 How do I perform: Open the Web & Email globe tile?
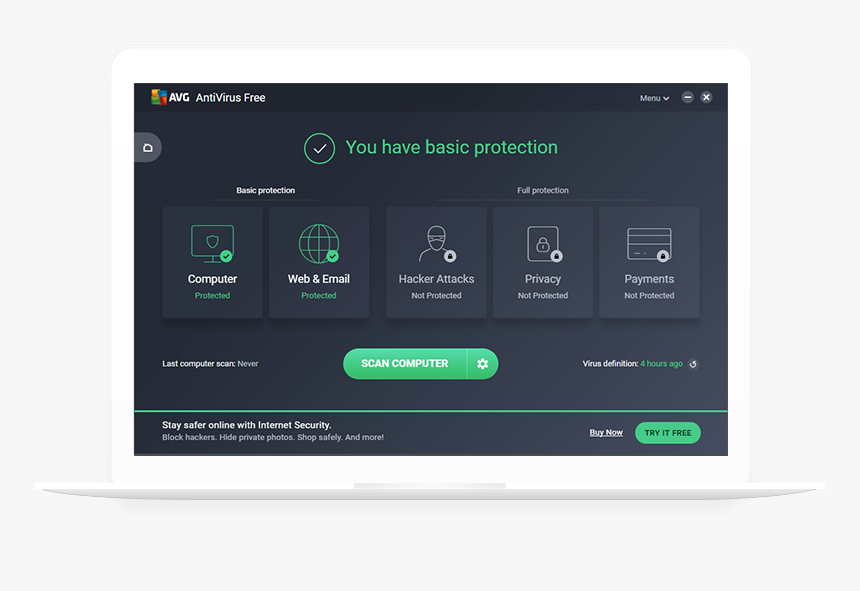click(x=319, y=262)
